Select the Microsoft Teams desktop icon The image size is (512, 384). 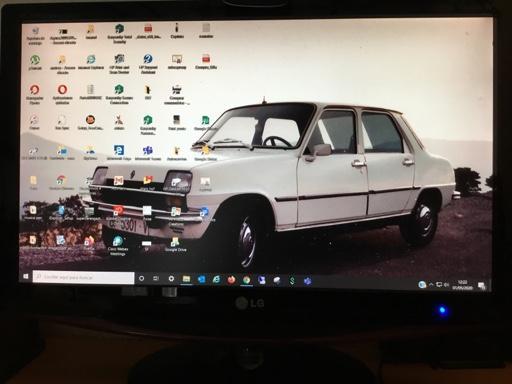tap(148, 153)
